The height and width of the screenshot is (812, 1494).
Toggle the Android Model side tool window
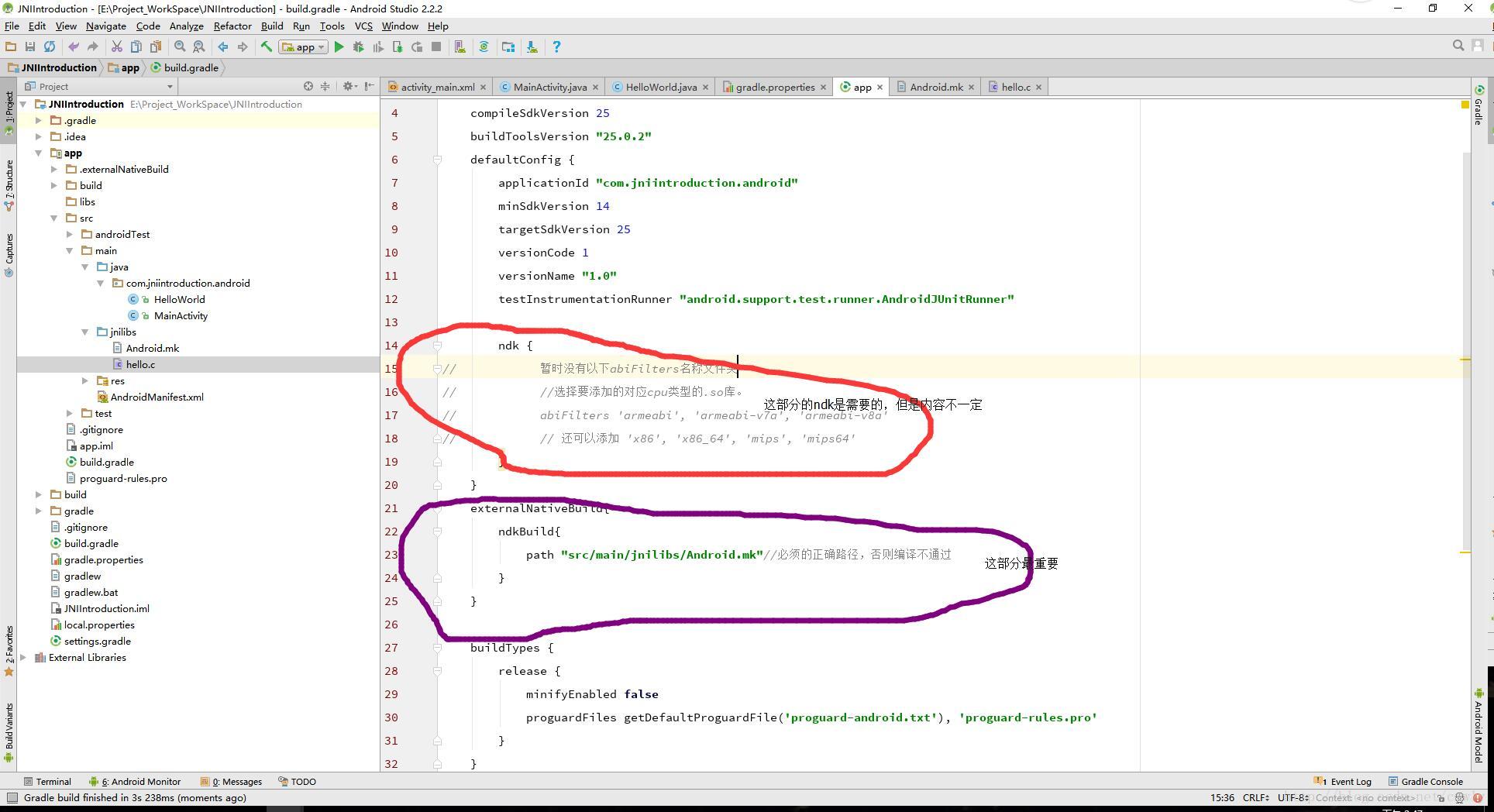coord(1479,726)
